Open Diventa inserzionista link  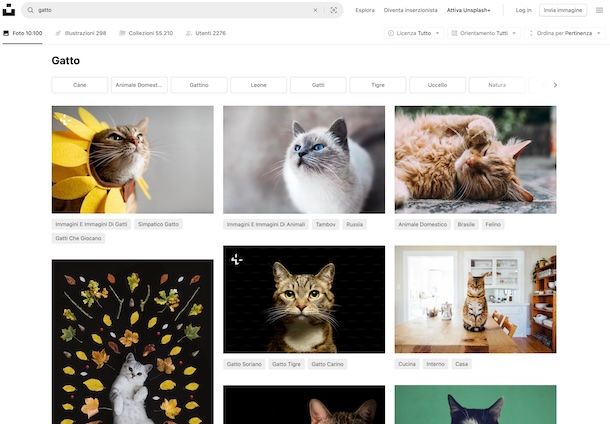tap(410, 10)
